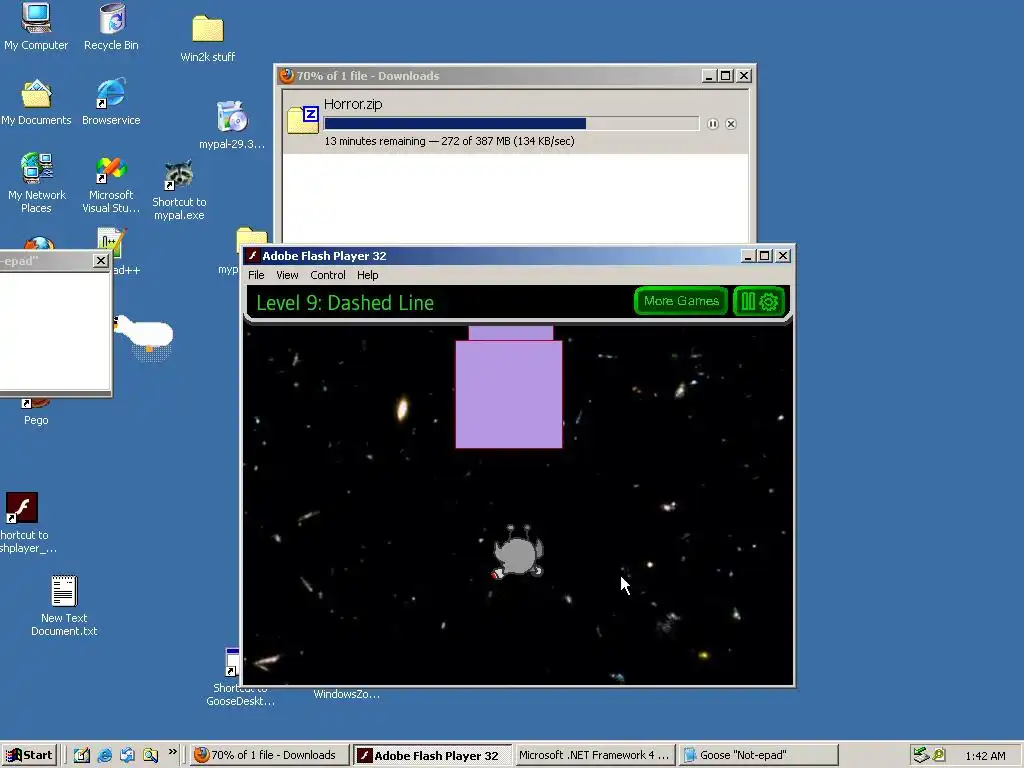The height and width of the screenshot is (768, 1024).
Task: Click the Level 9: Dashed Line title
Action: tap(345, 303)
